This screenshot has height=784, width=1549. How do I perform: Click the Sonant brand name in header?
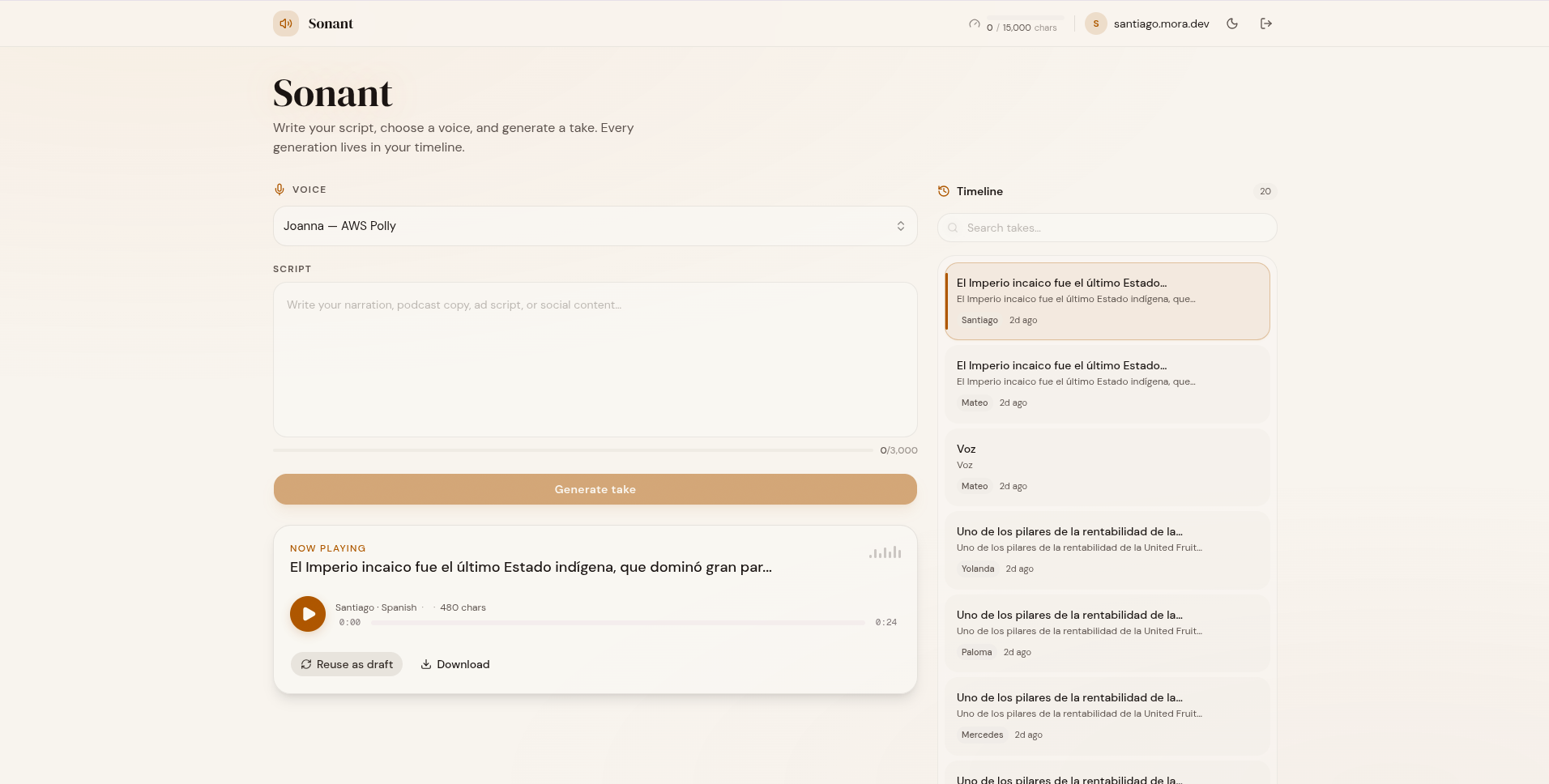(x=331, y=23)
